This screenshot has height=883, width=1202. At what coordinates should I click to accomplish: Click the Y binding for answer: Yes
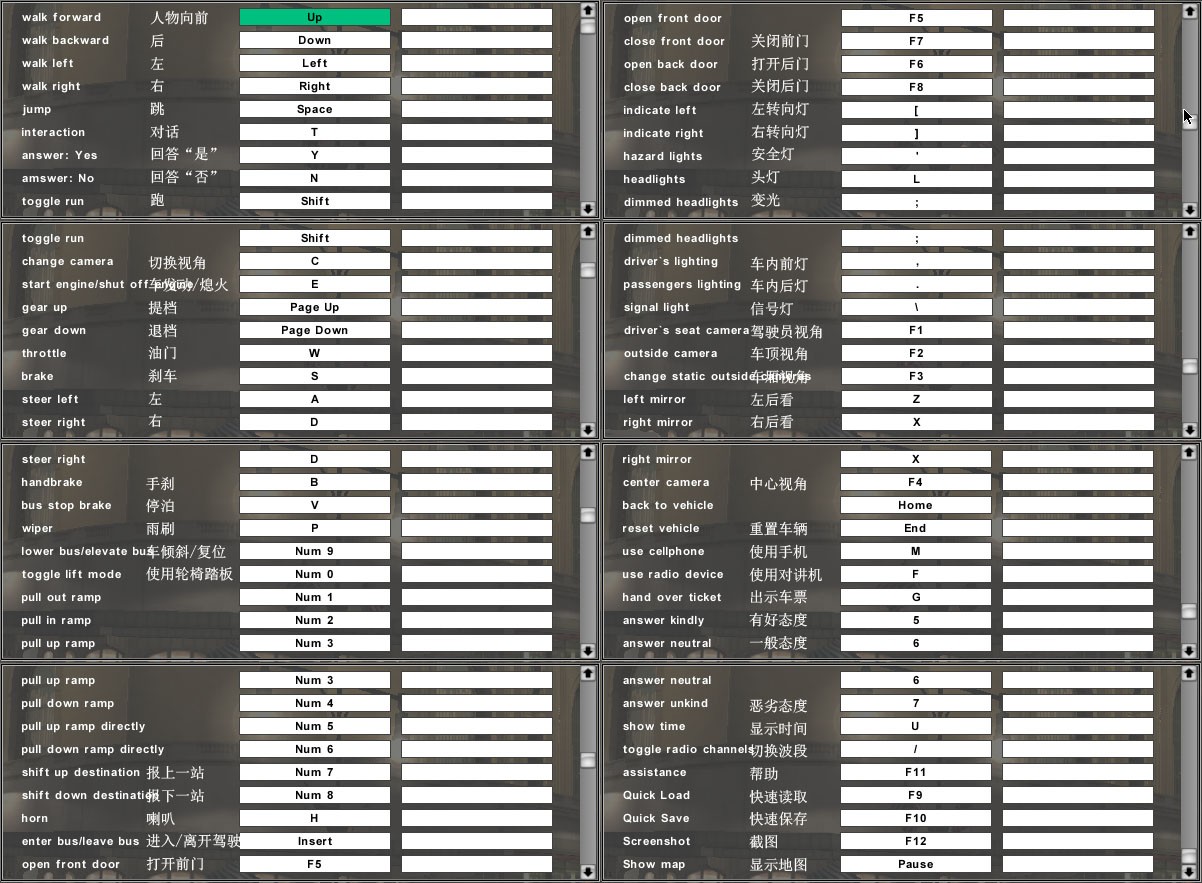pos(315,155)
